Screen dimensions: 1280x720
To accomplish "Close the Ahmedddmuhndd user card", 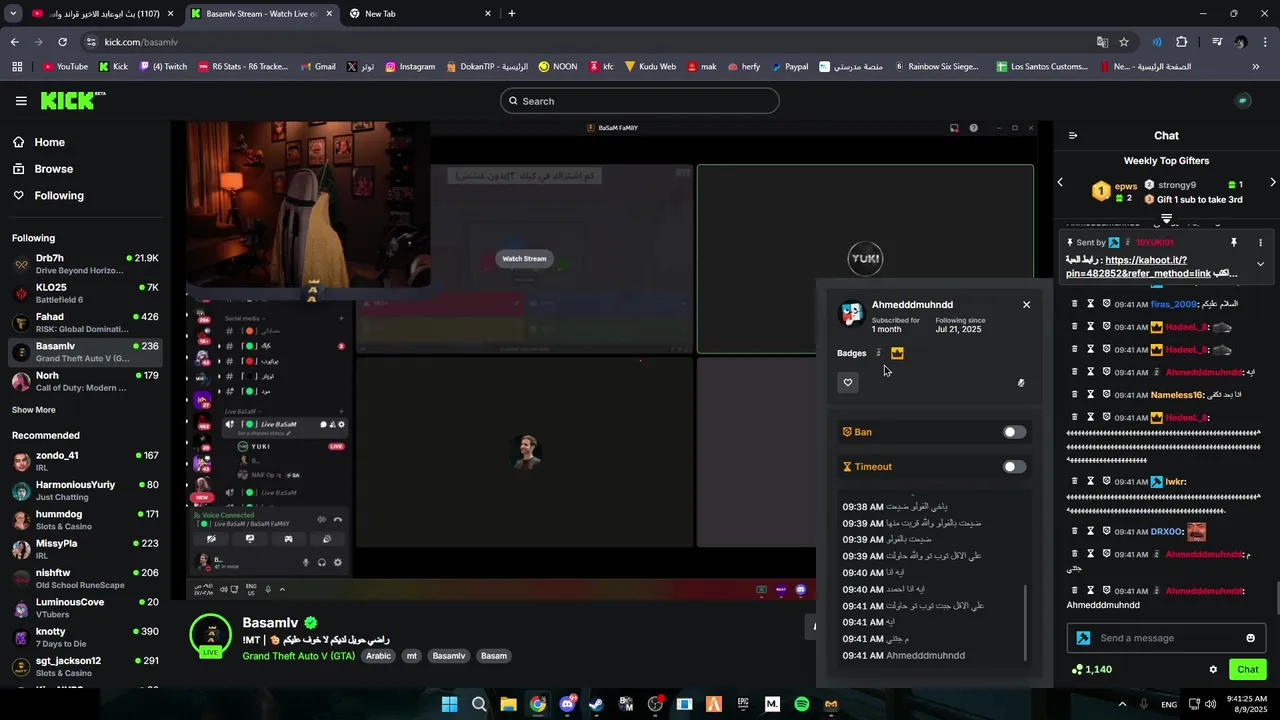I will 1026,305.
